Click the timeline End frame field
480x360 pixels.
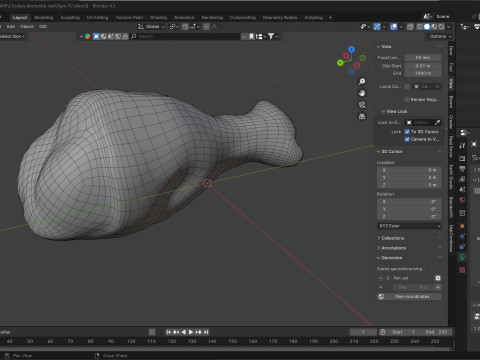(x=436, y=332)
